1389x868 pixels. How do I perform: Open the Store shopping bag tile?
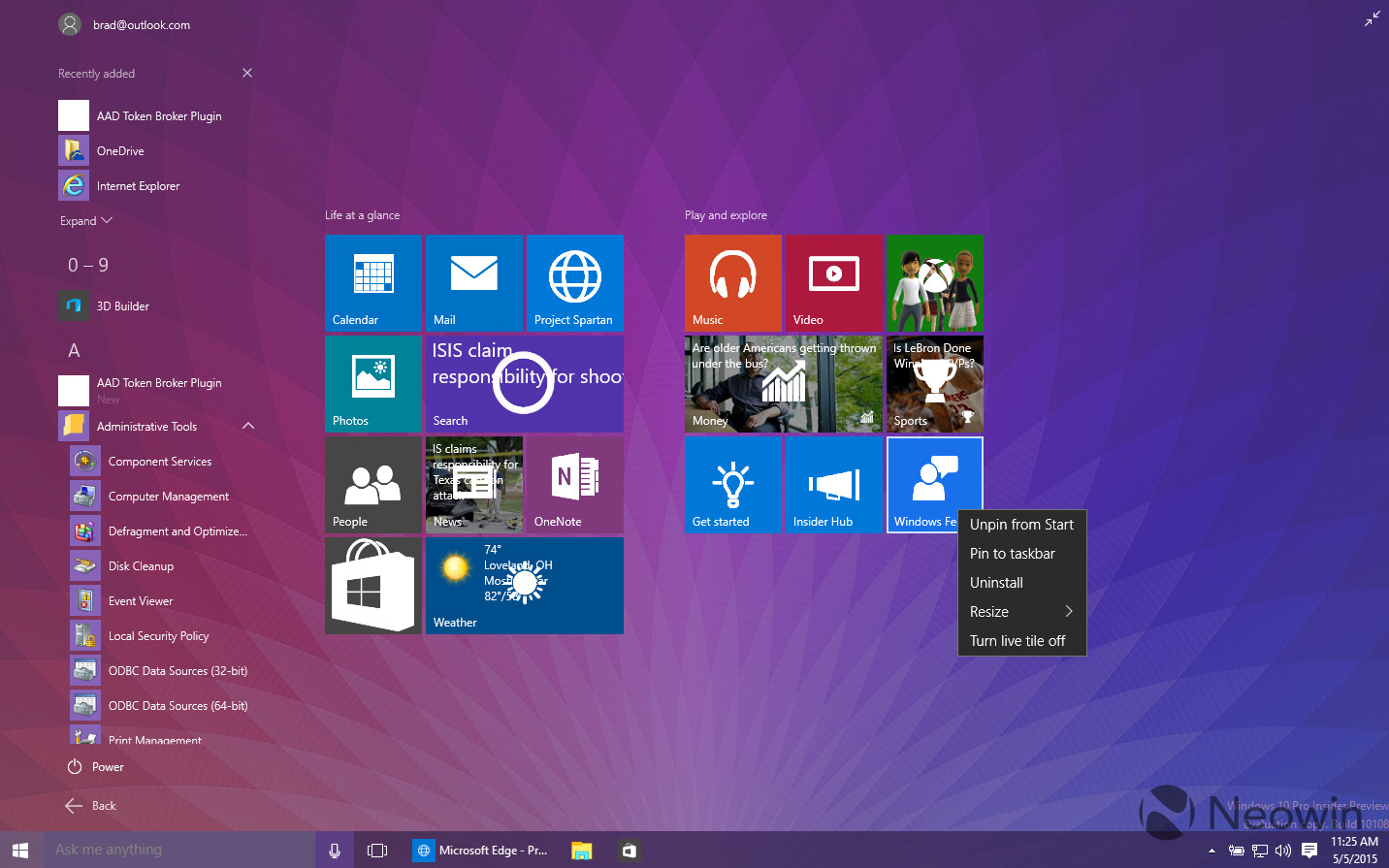click(373, 585)
